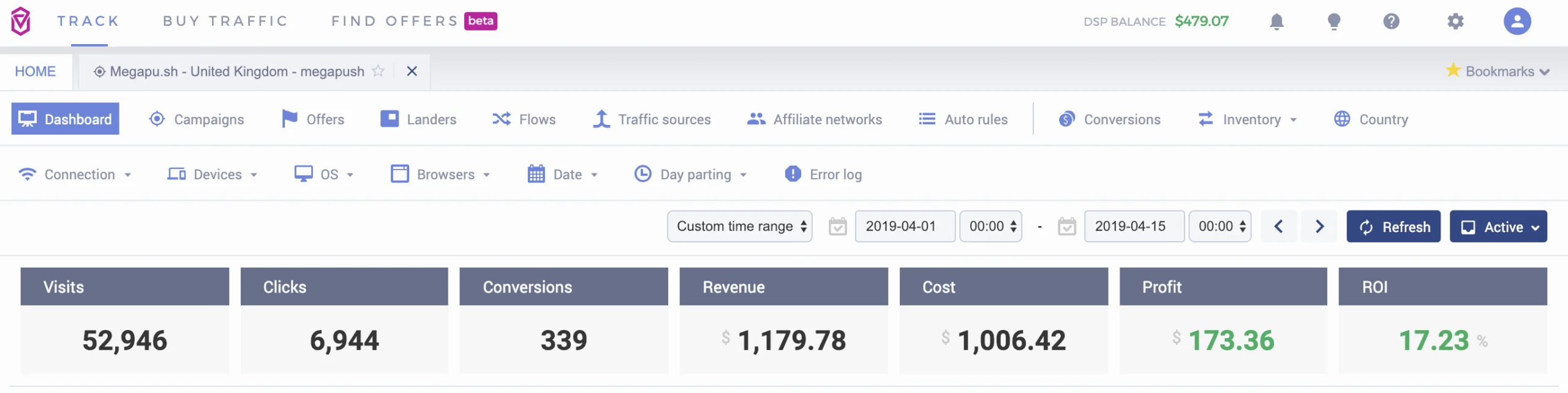Open the Campaigns report
The height and width of the screenshot is (393, 1568).
point(197,119)
